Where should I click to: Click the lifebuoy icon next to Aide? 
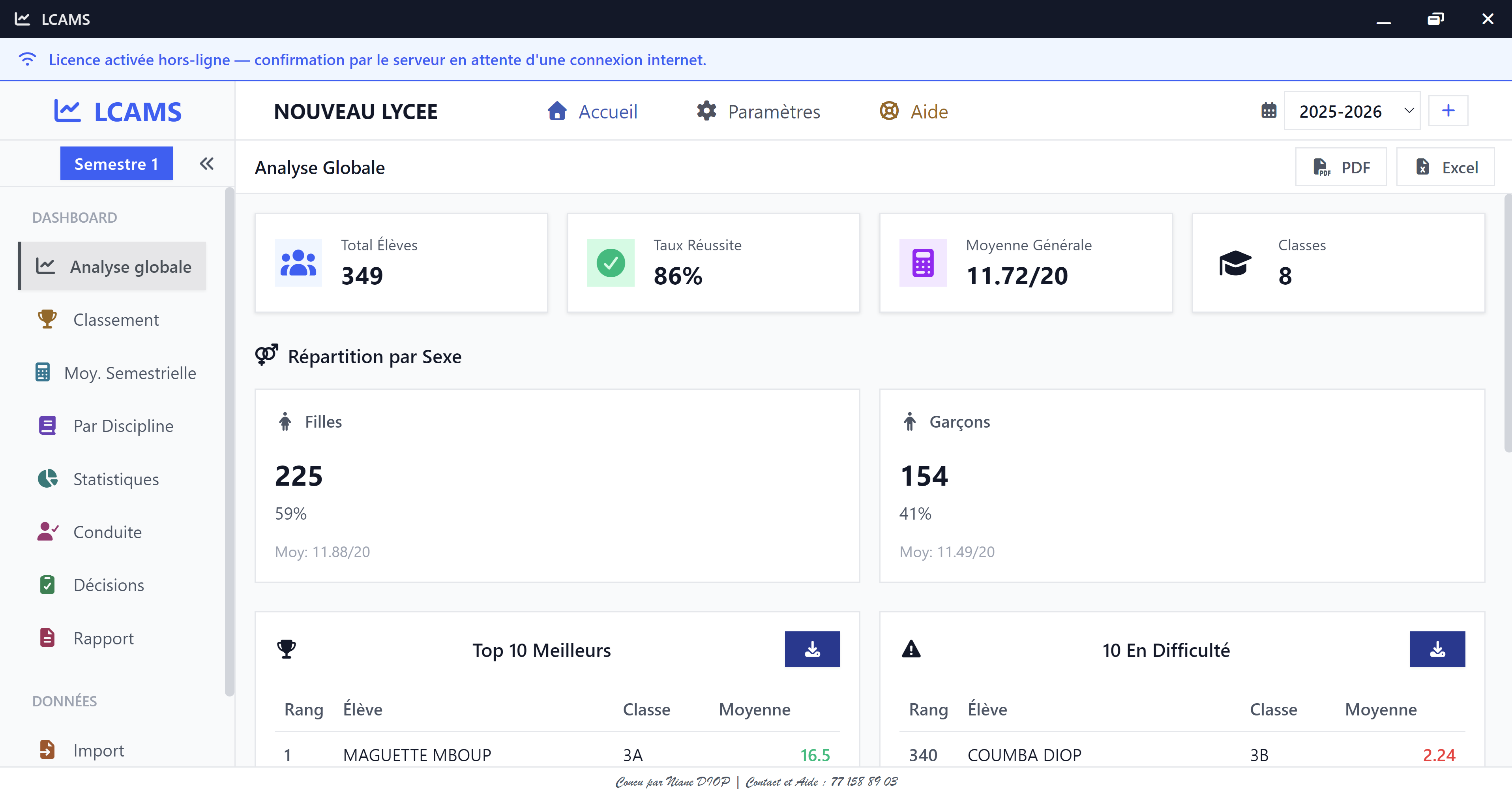tap(889, 111)
